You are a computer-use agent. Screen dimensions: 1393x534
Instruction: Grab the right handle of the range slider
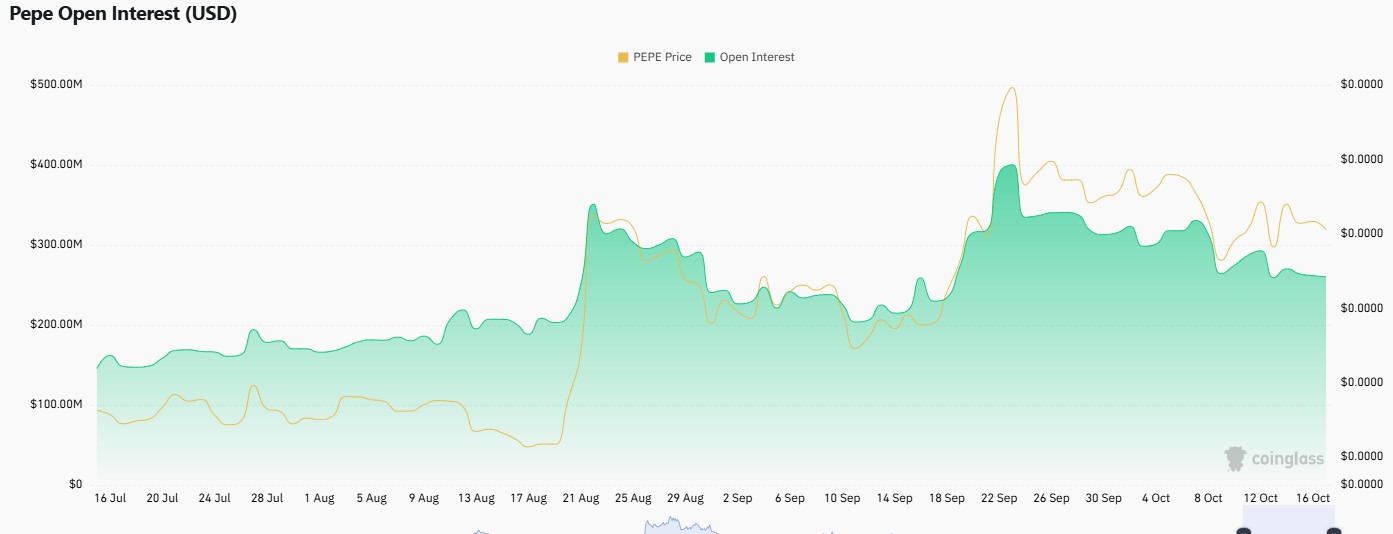point(1334,530)
